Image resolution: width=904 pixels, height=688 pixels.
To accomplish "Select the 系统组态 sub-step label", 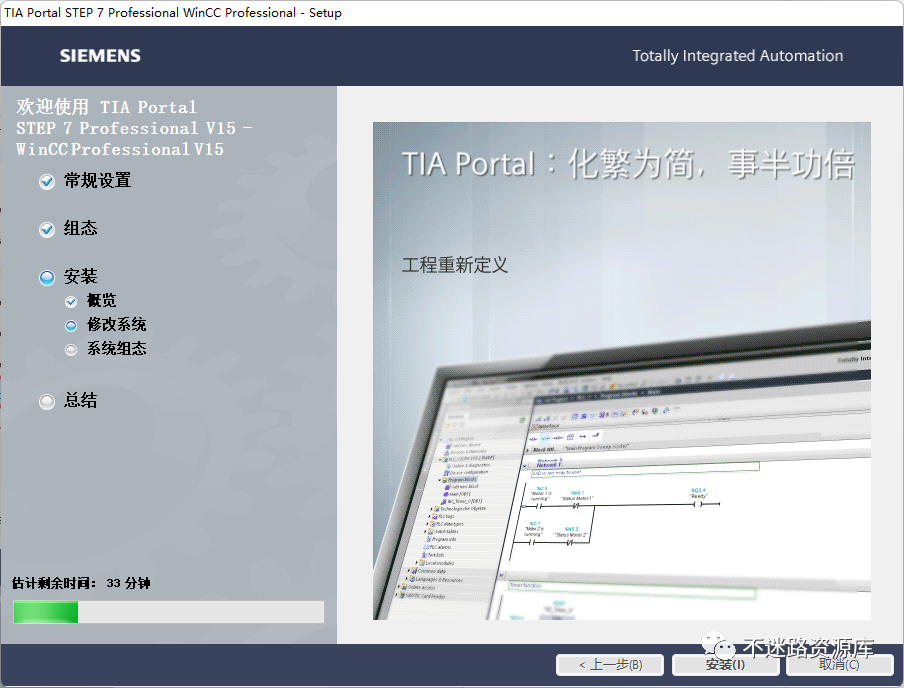I will (x=116, y=348).
